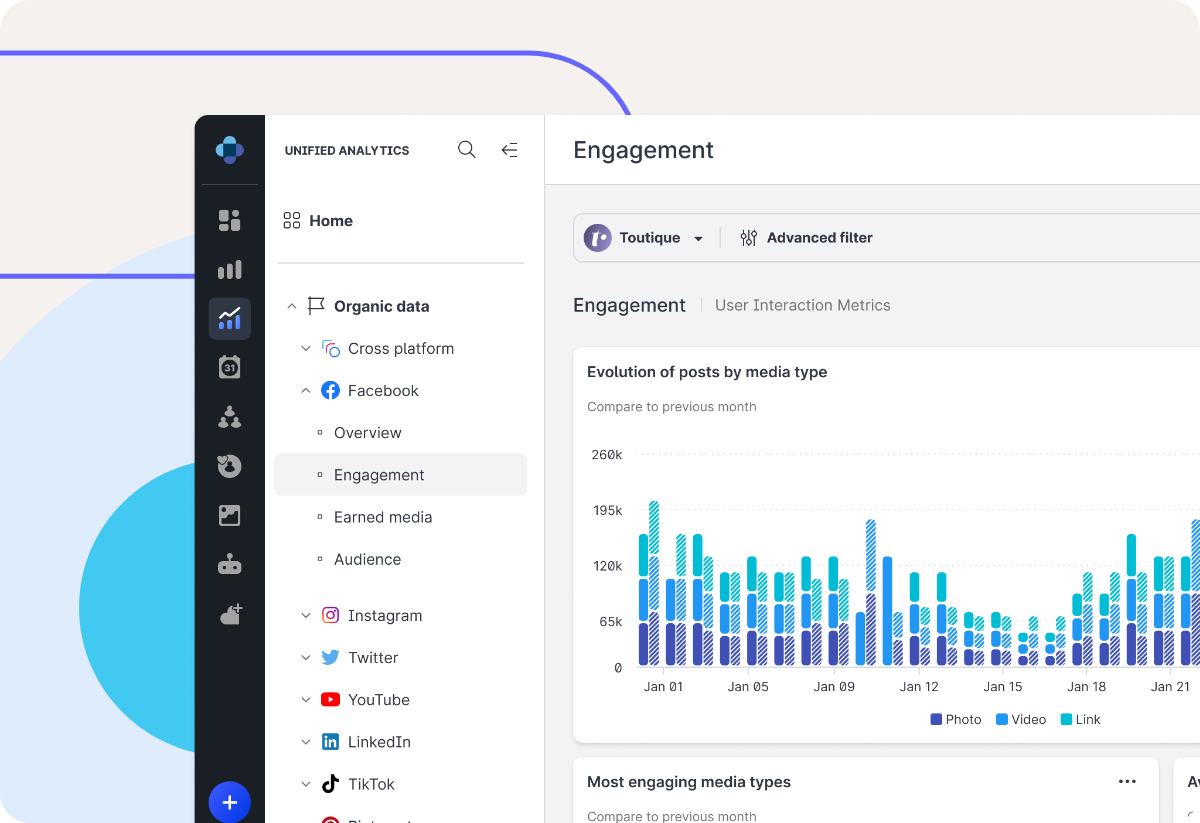Toggle the Photo series in the chart legend
The image size is (1200, 823).
coord(955,719)
